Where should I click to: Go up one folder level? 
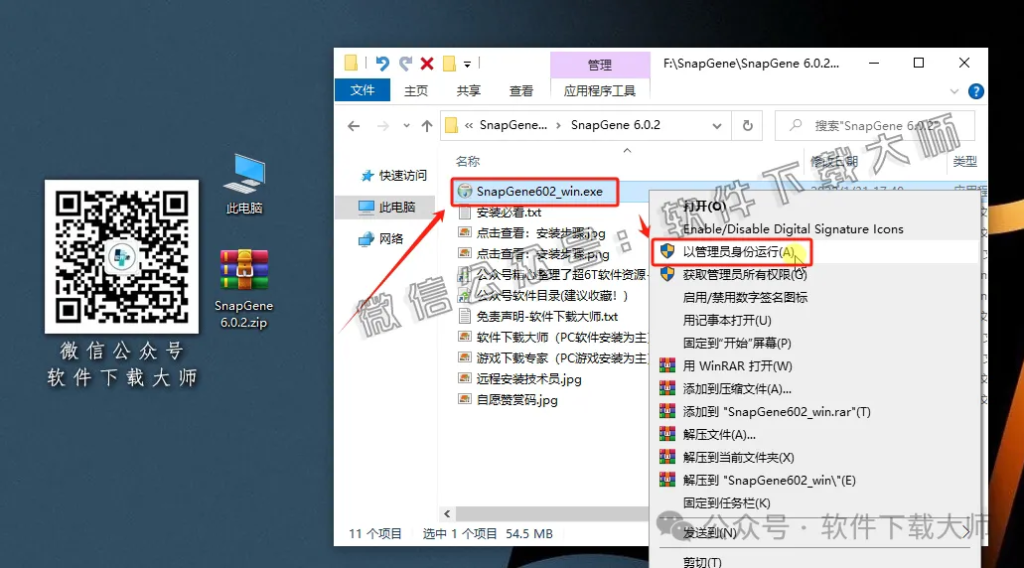[x=427, y=125]
